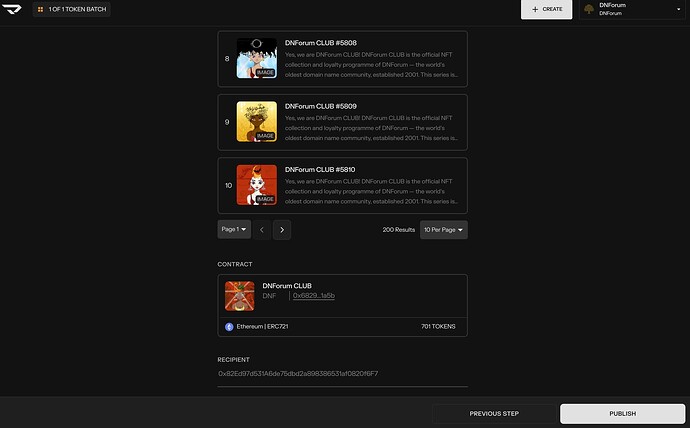Click the CREATE button
The height and width of the screenshot is (428, 690).
click(x=547, y=9)
